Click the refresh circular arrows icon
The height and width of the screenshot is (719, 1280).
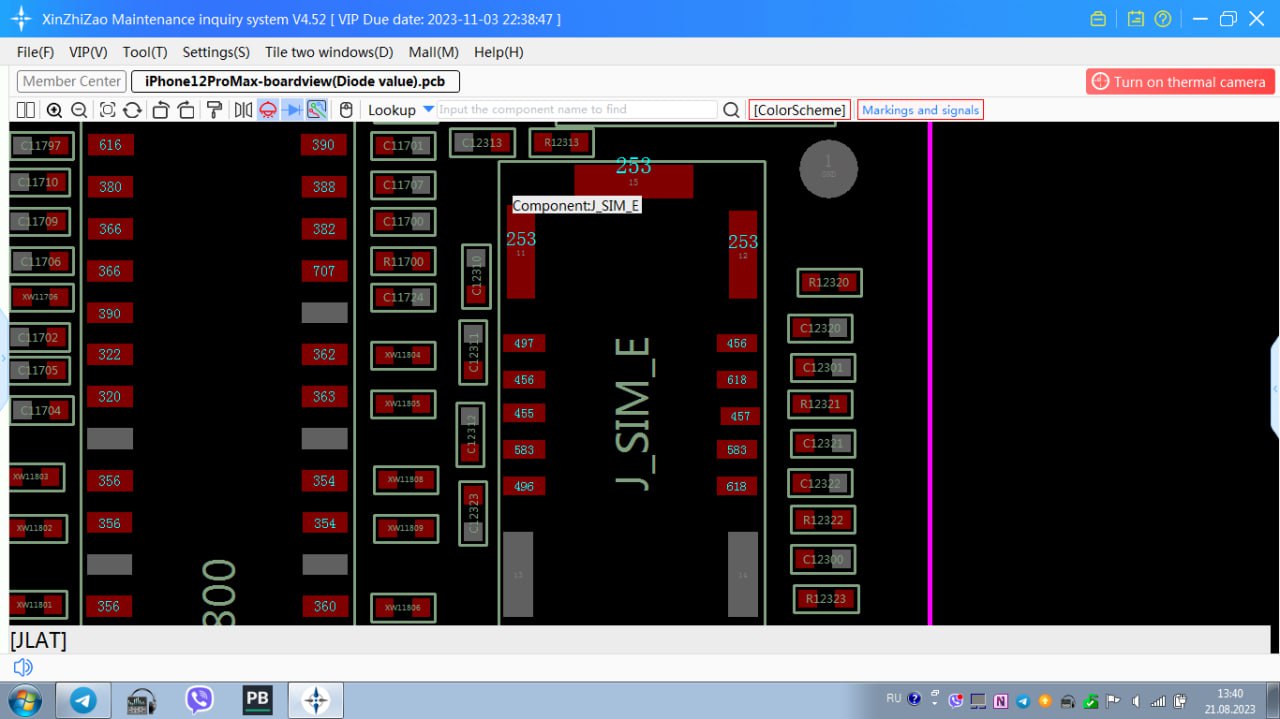[x=131, y=110]
